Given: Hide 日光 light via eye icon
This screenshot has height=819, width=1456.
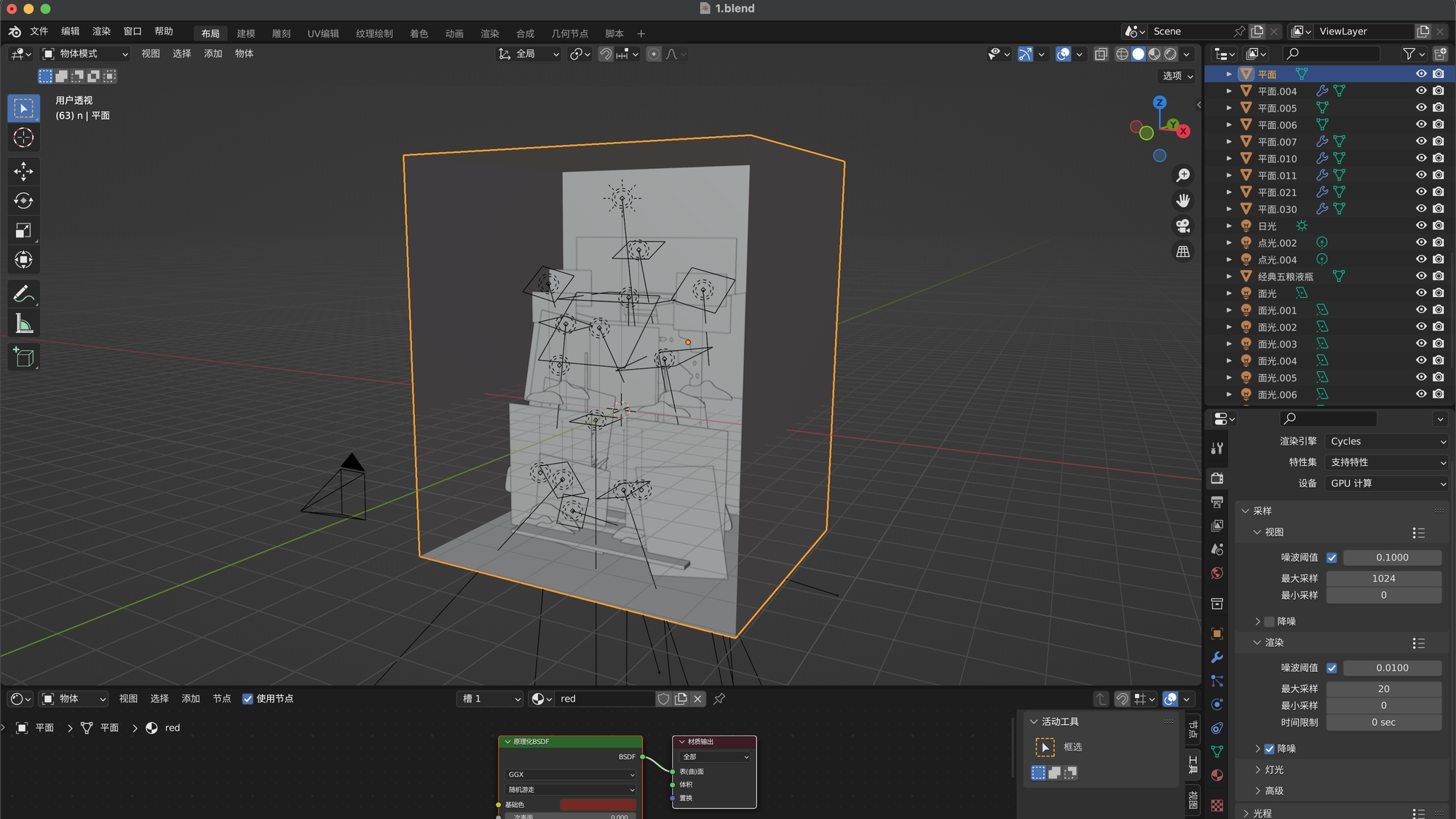Looking at the screenshot, I should (x=1421, y=226).
